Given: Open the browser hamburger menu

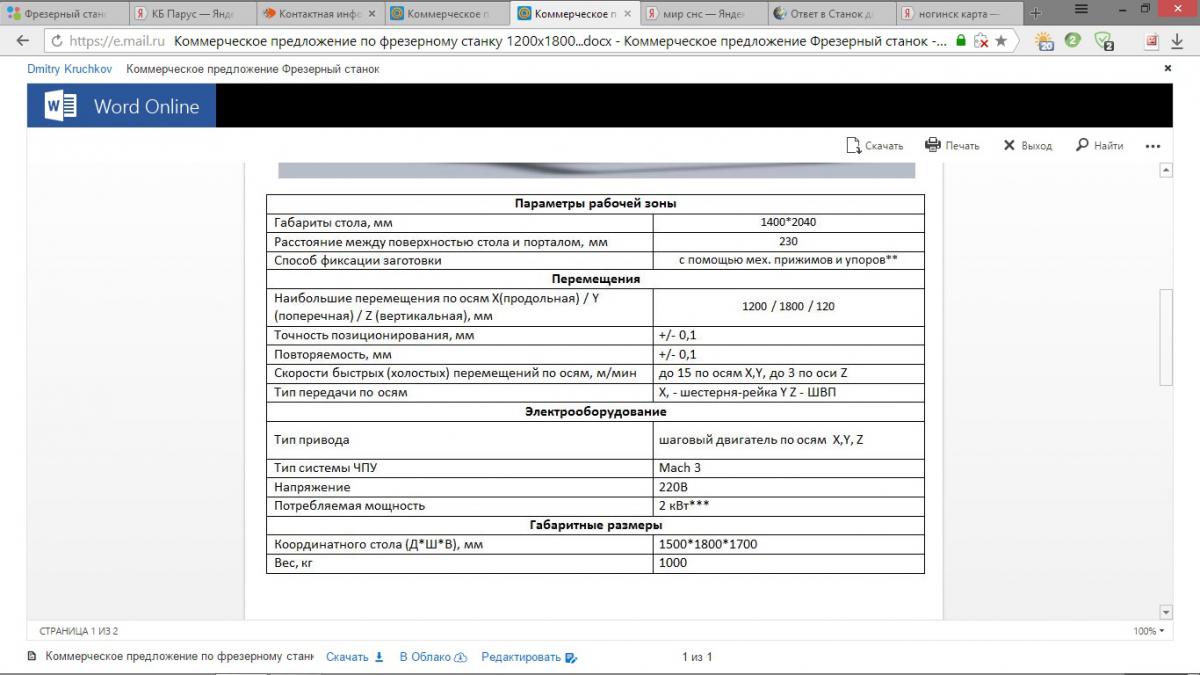Looking at the screenshot, I should coord(1082,11).
